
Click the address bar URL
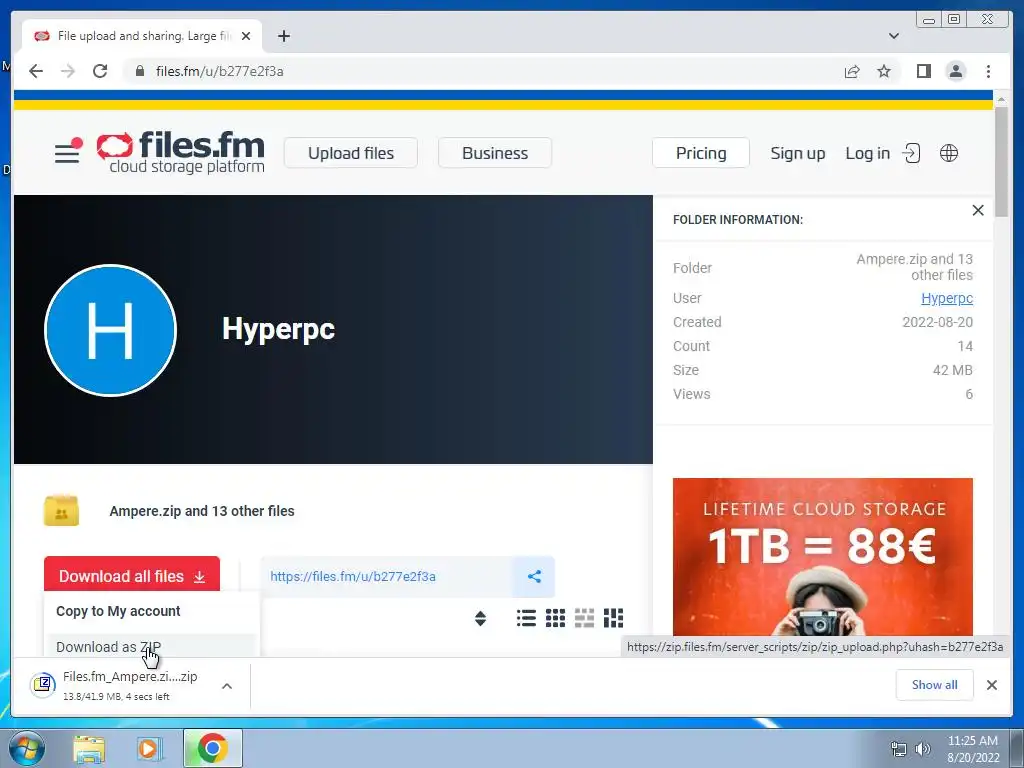point(219,71)
